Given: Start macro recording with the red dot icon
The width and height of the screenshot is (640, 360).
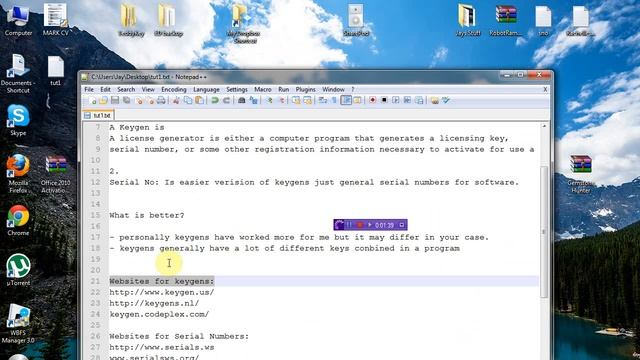Looking at the screenshot, I should click(372, 100).
